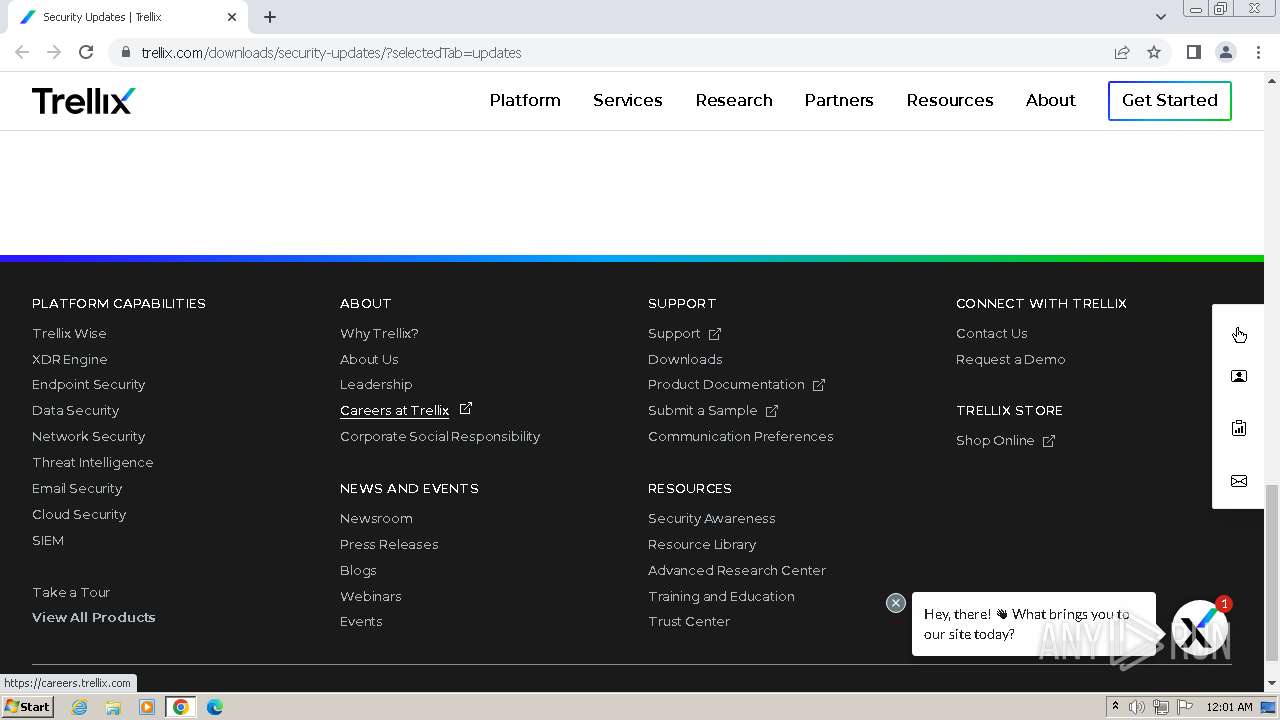Go to Blogs

pyautogui.click(x=358, y=570)
